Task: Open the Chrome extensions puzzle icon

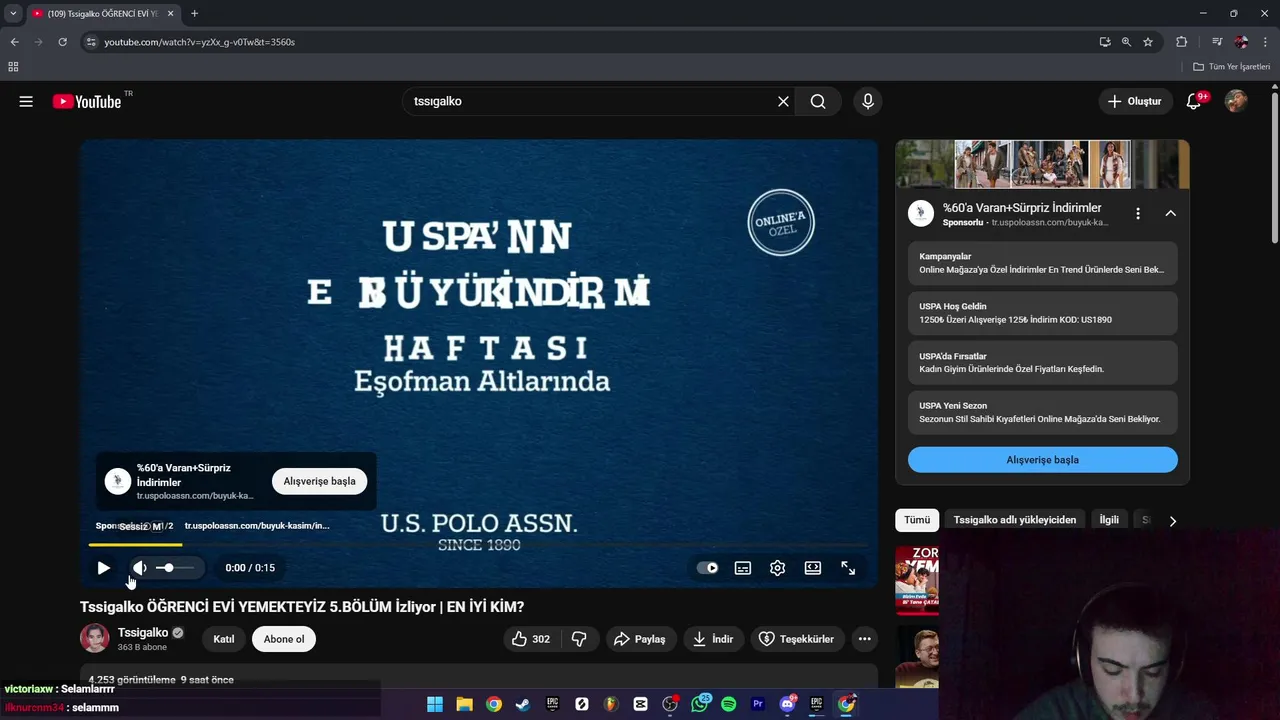Action: [x=1181, y=42]
